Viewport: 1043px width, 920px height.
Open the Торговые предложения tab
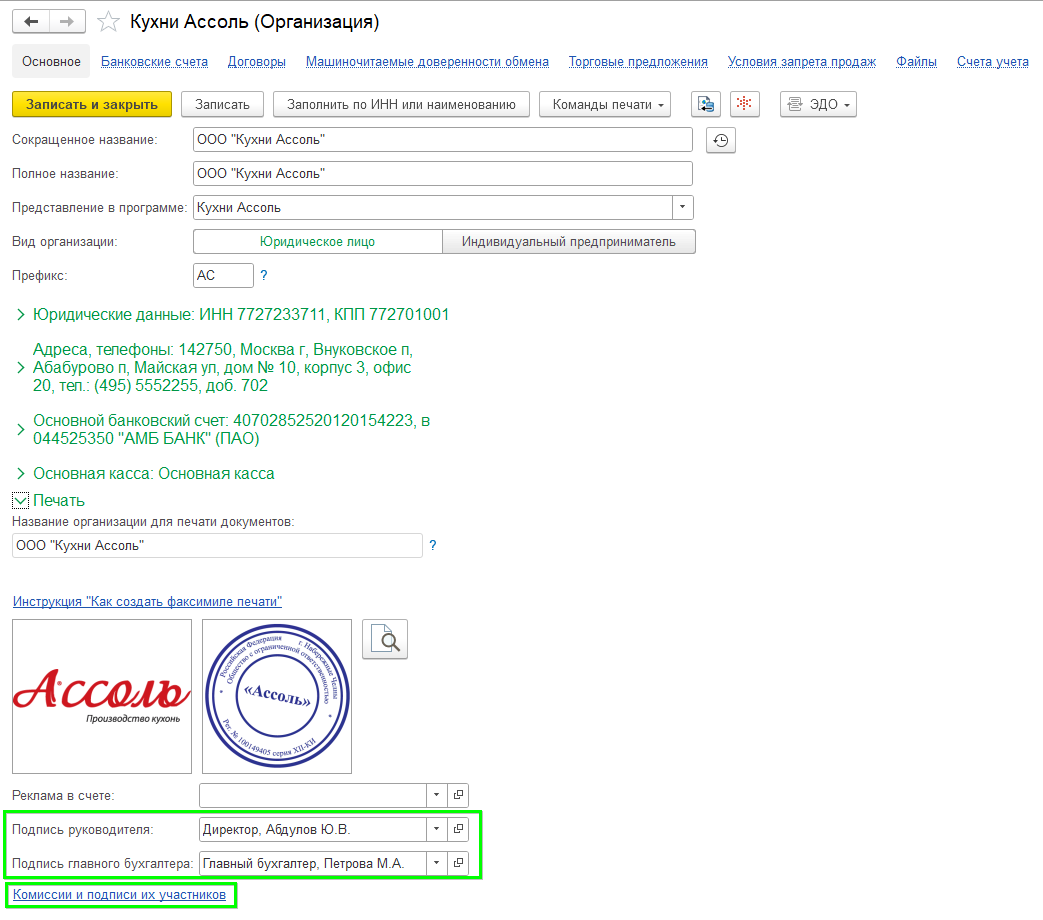[x=638, y=62]
